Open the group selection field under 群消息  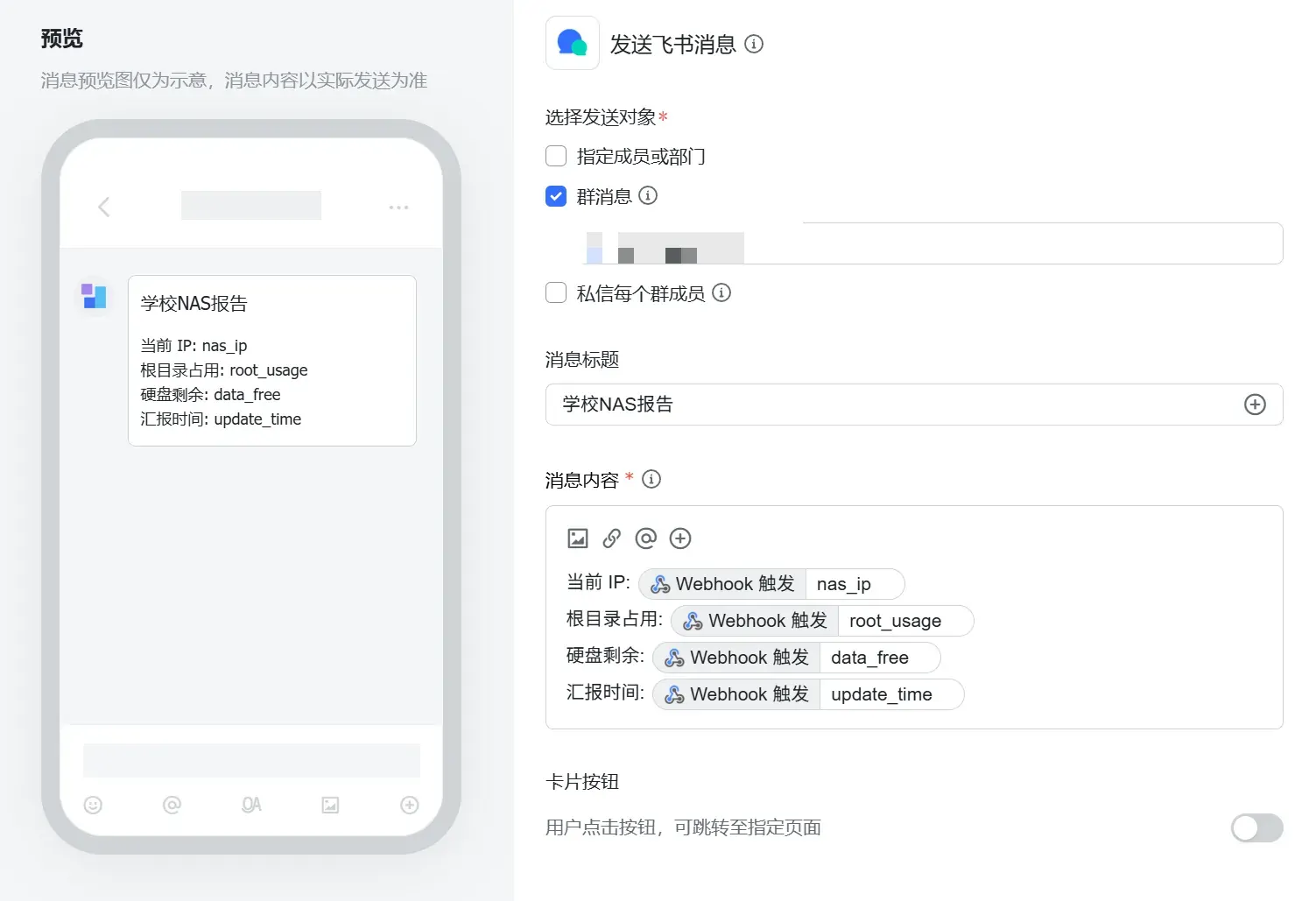(x=914, y=243)
